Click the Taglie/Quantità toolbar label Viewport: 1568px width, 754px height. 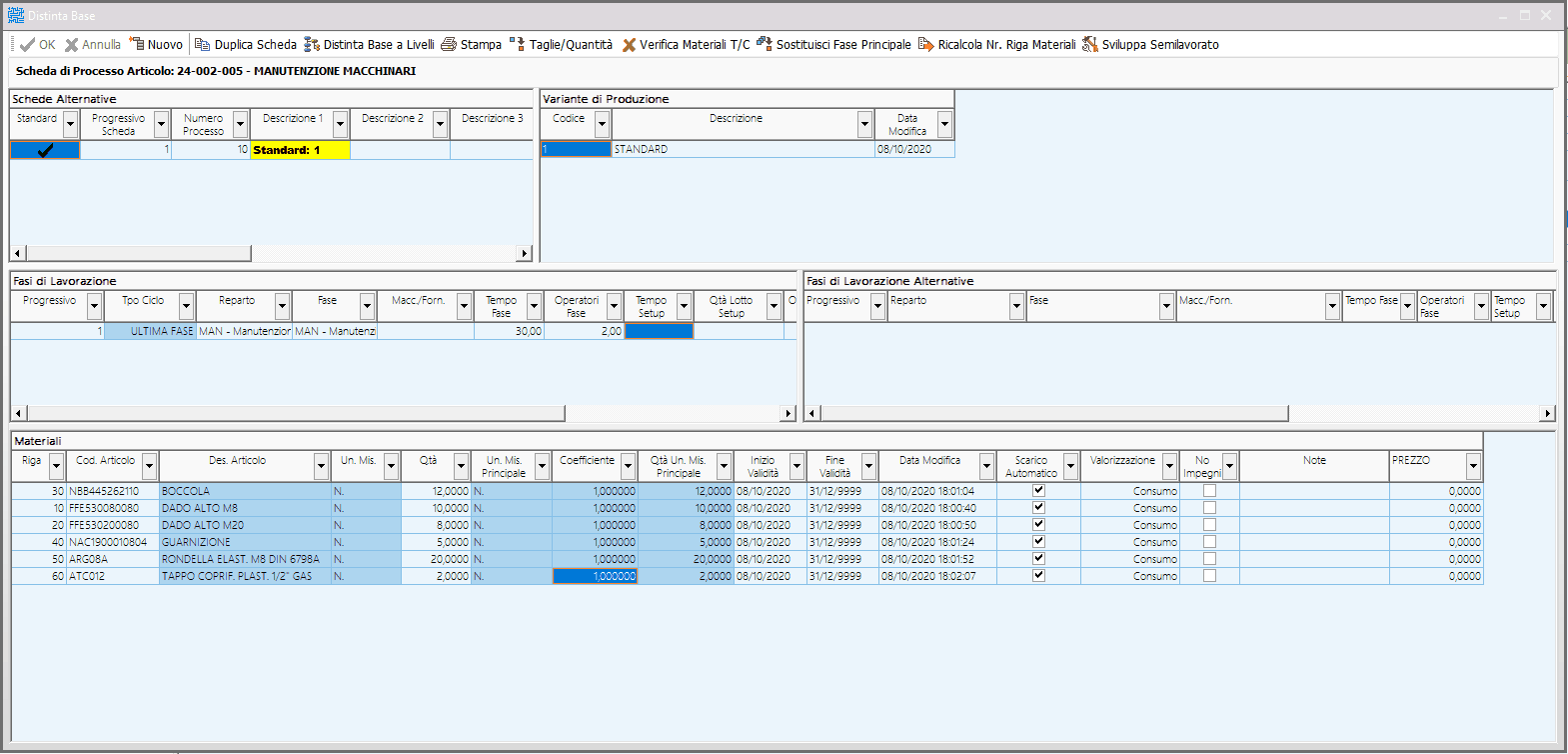pyautogui.click(x=571, y=45)
